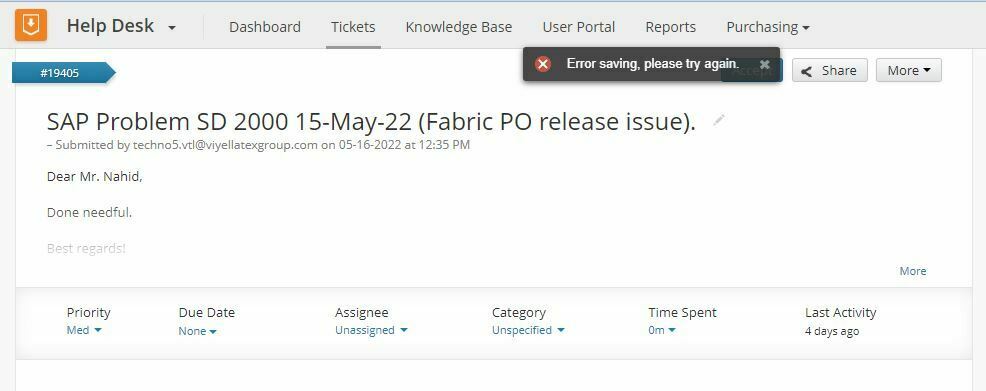
Task: Expand ticket message with More link
Action: point(912,271)
